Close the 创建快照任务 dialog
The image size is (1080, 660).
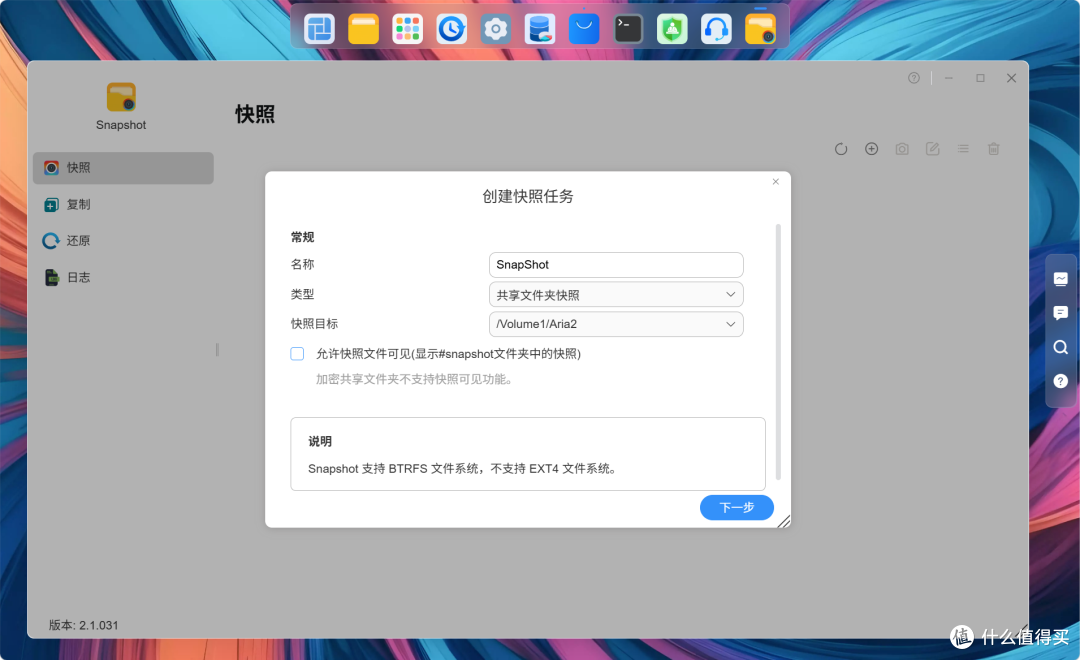click(x=776, y=182)
